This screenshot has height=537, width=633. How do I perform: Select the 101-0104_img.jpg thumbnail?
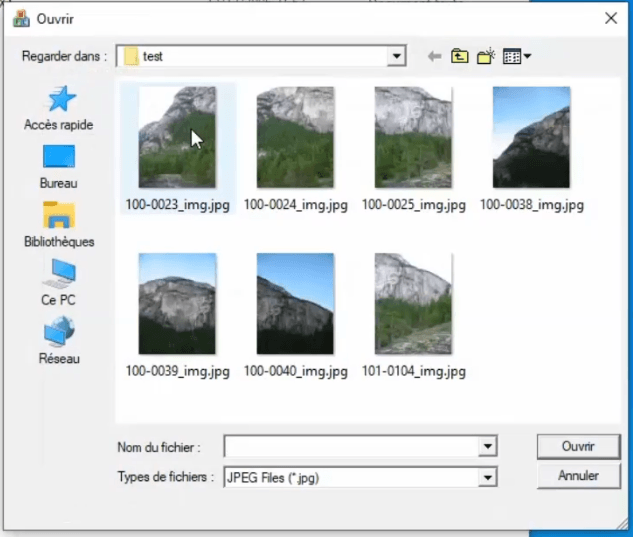pyautogui.click(x=413, y=304)
